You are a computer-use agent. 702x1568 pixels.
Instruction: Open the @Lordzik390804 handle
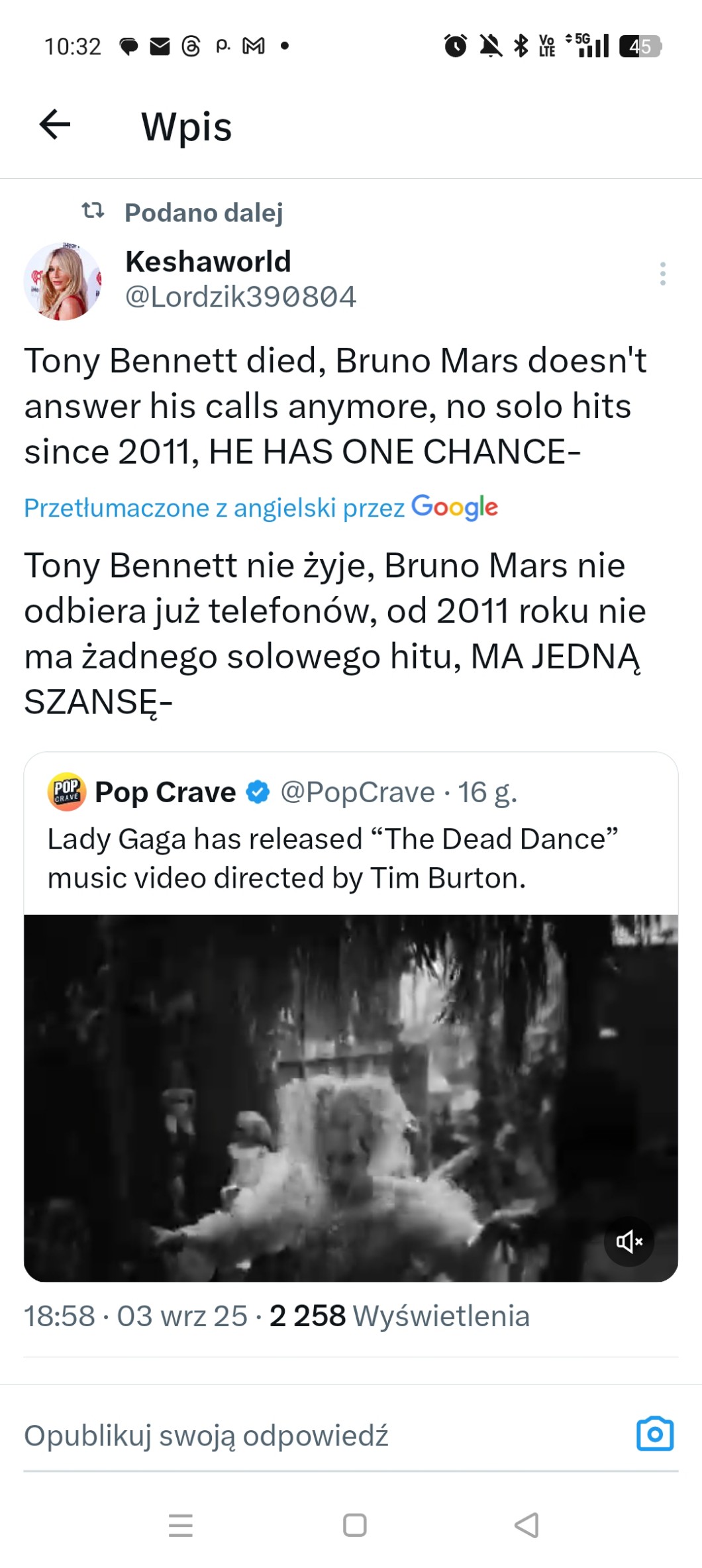coord(240,297)
